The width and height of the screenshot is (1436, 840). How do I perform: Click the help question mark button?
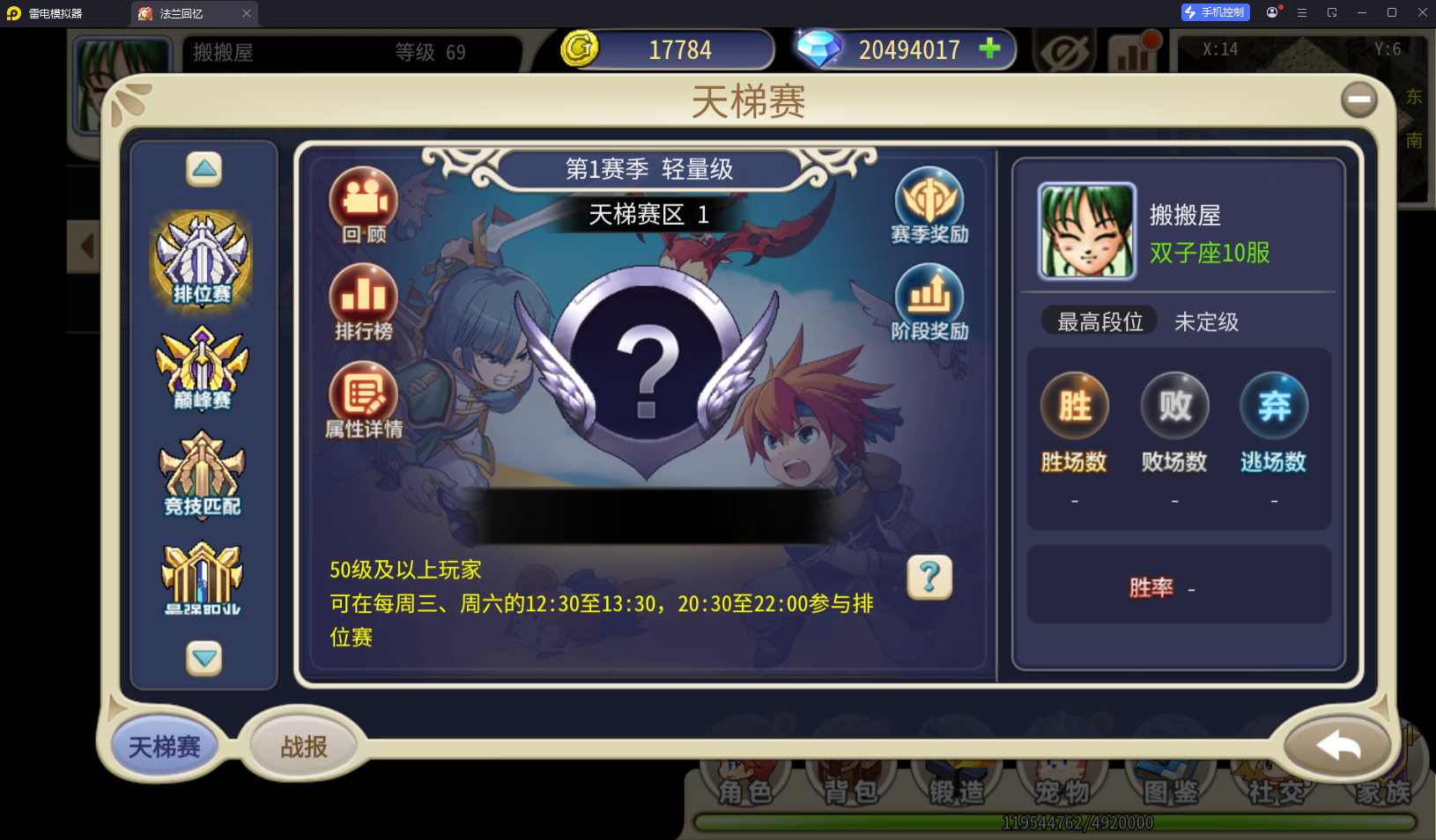click(x=929, y=578)
